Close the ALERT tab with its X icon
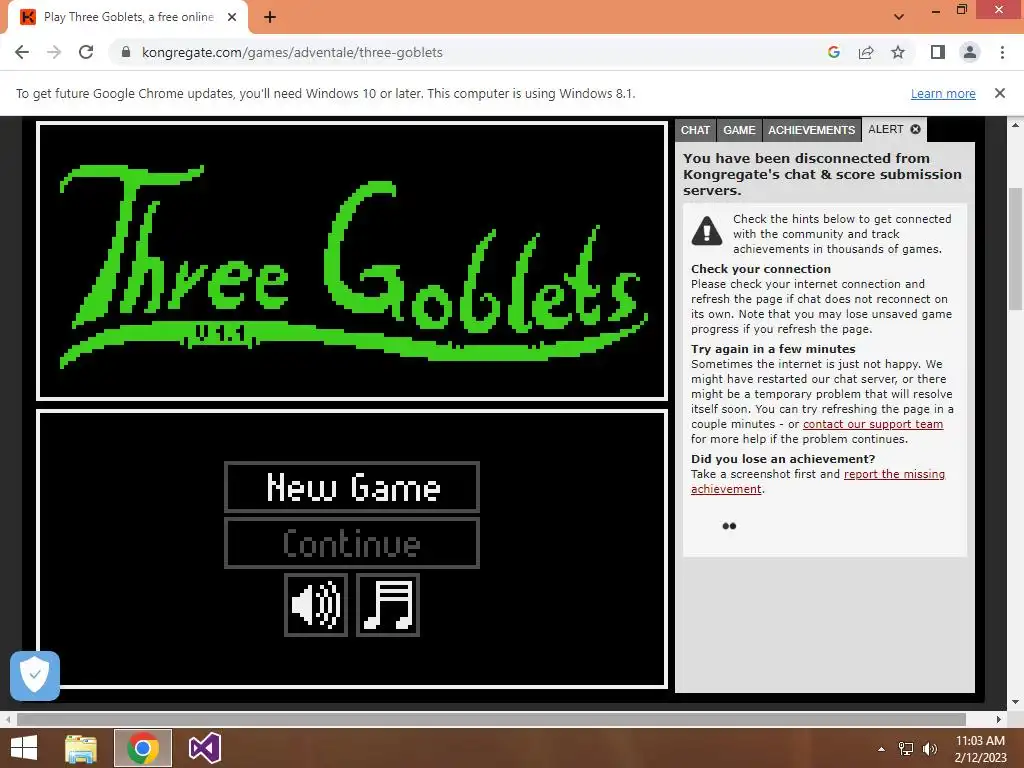Screen dimensions: 1024x768 pyautogui.click(x=916, y=129)
